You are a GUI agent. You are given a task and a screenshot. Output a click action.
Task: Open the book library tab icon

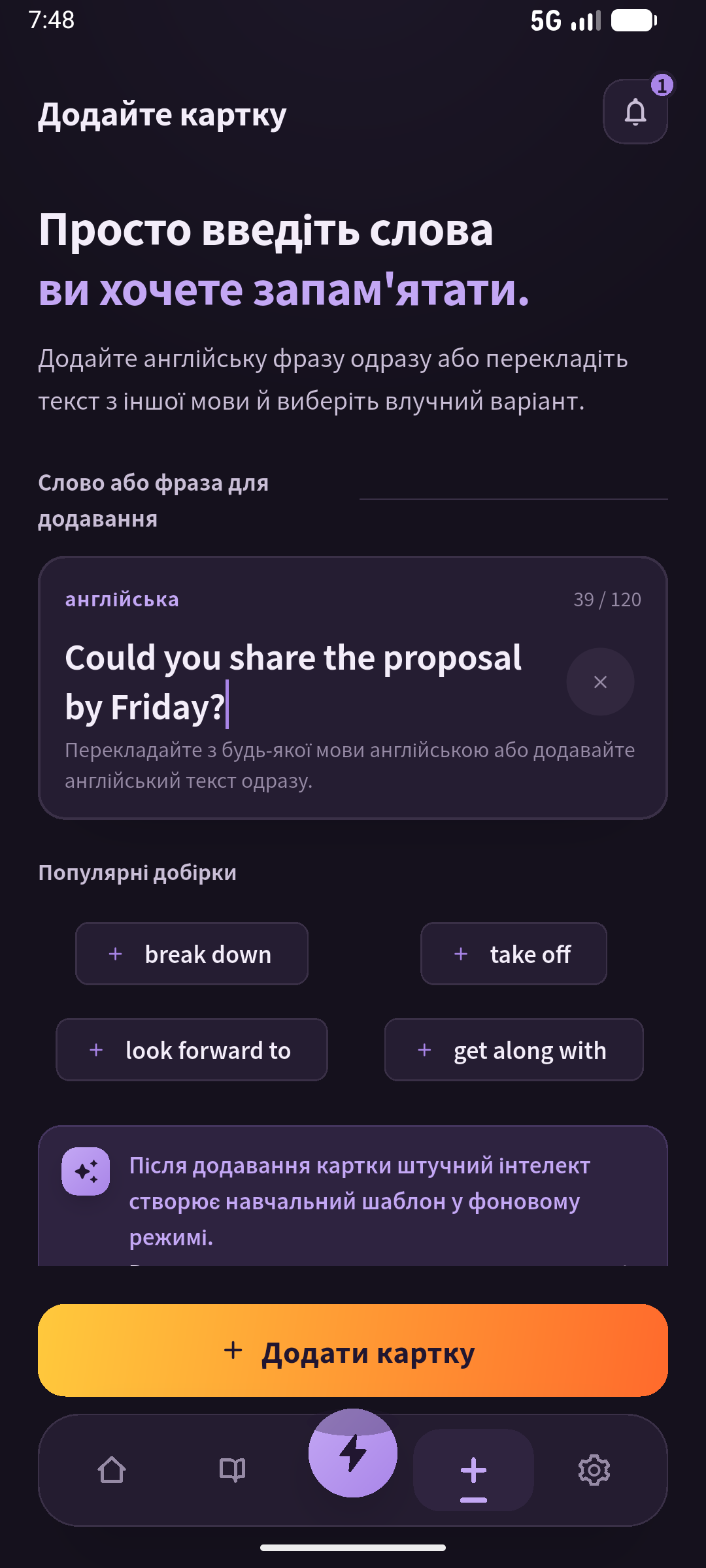click(x=232, y=1470)
